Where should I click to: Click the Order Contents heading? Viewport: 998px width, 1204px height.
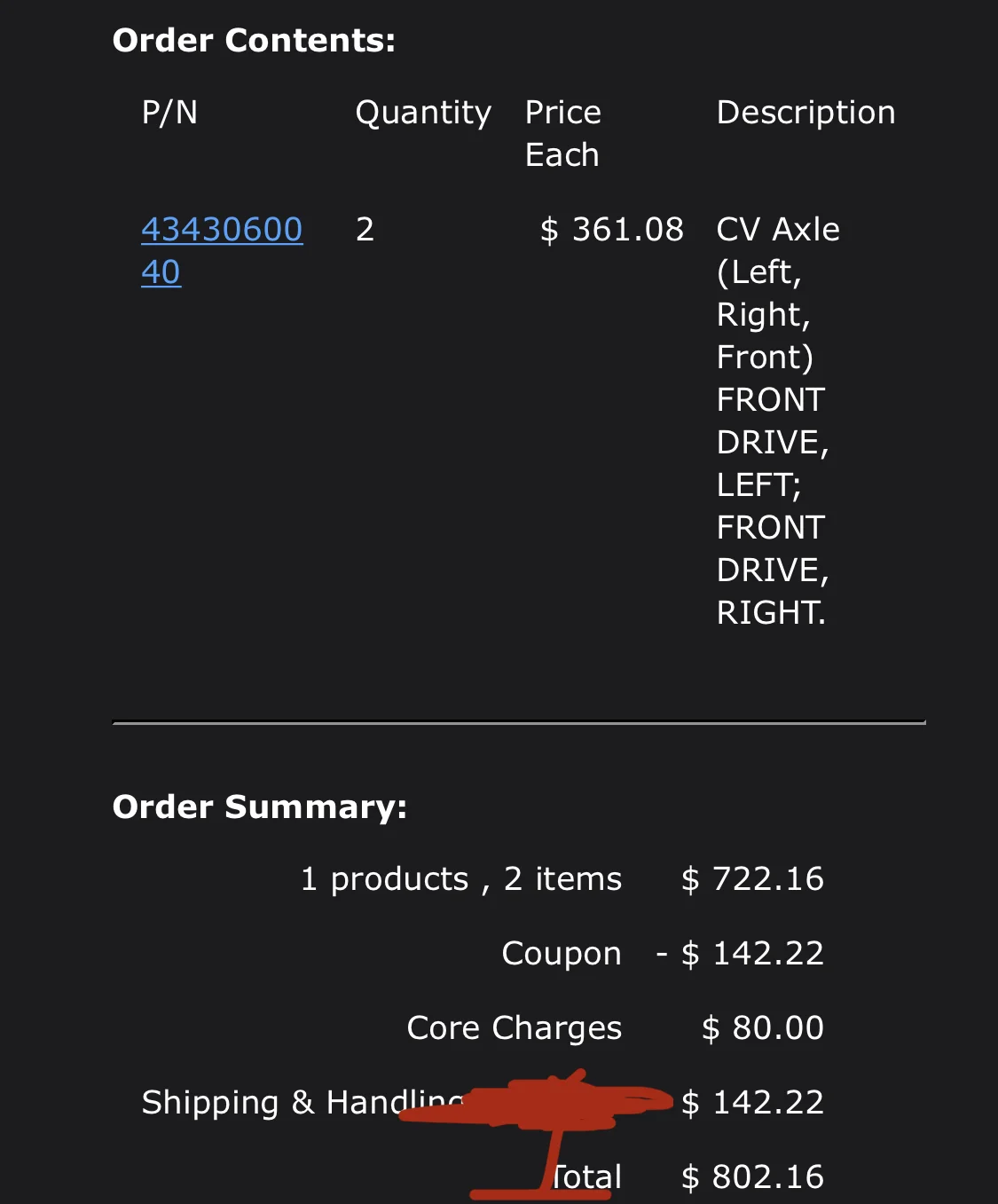[x=254, y=41]
